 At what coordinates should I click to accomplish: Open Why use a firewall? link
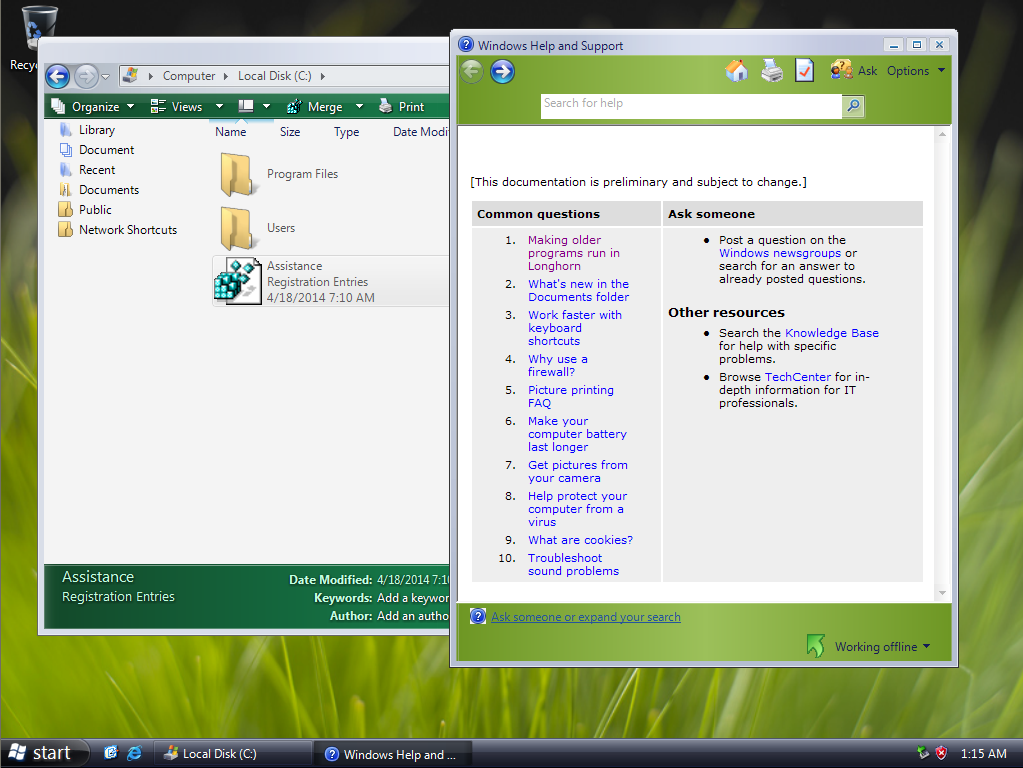tap(558, 365)
